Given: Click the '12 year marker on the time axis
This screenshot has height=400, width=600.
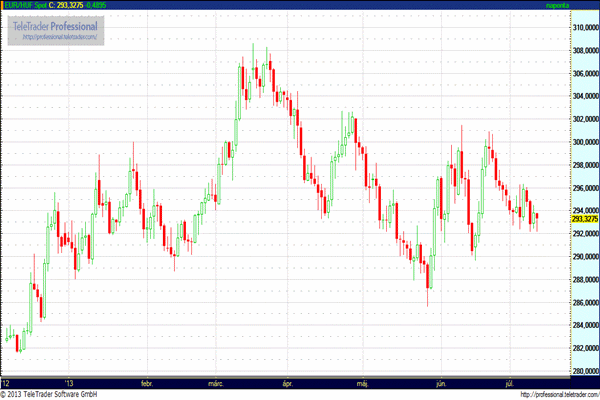Looking at the screenshot, I should click(x=7, y=382).
